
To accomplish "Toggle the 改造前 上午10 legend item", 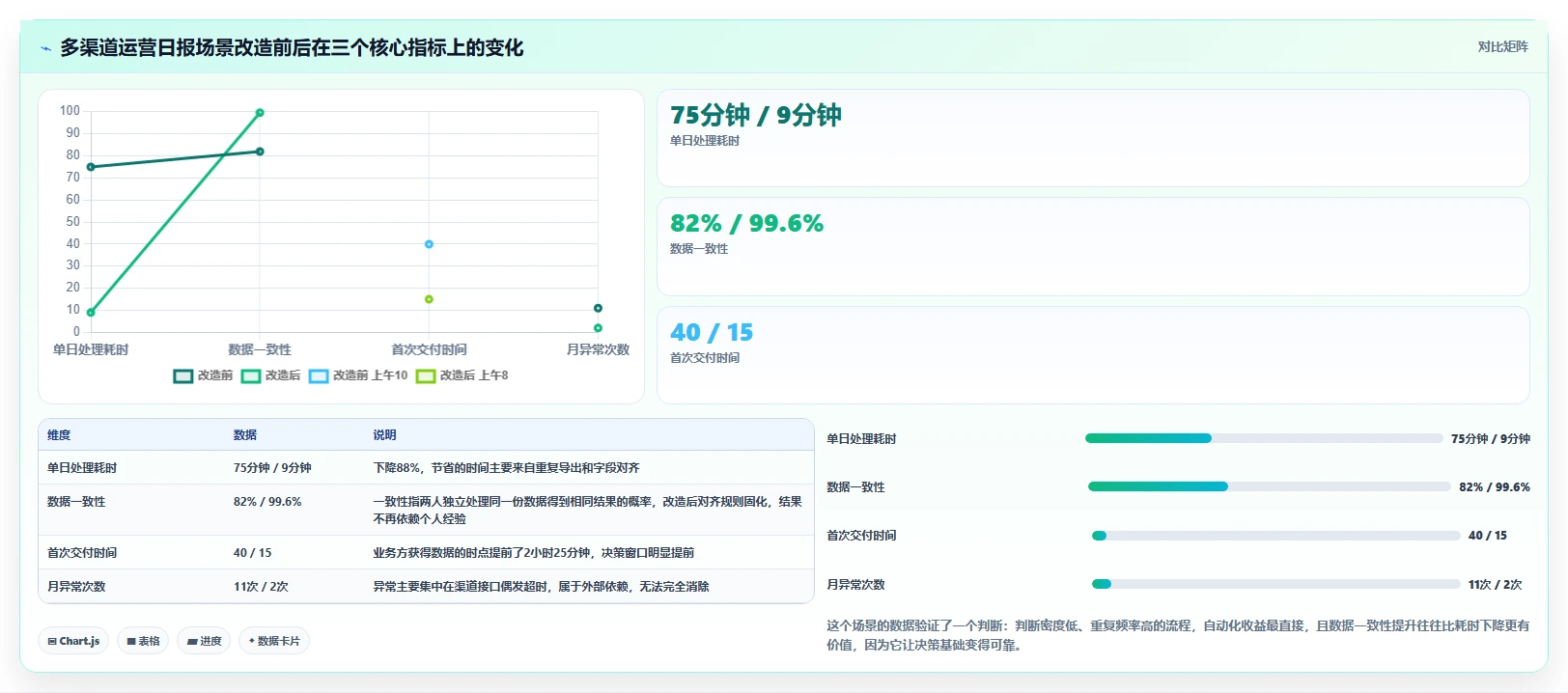I will tap(358, 375).
